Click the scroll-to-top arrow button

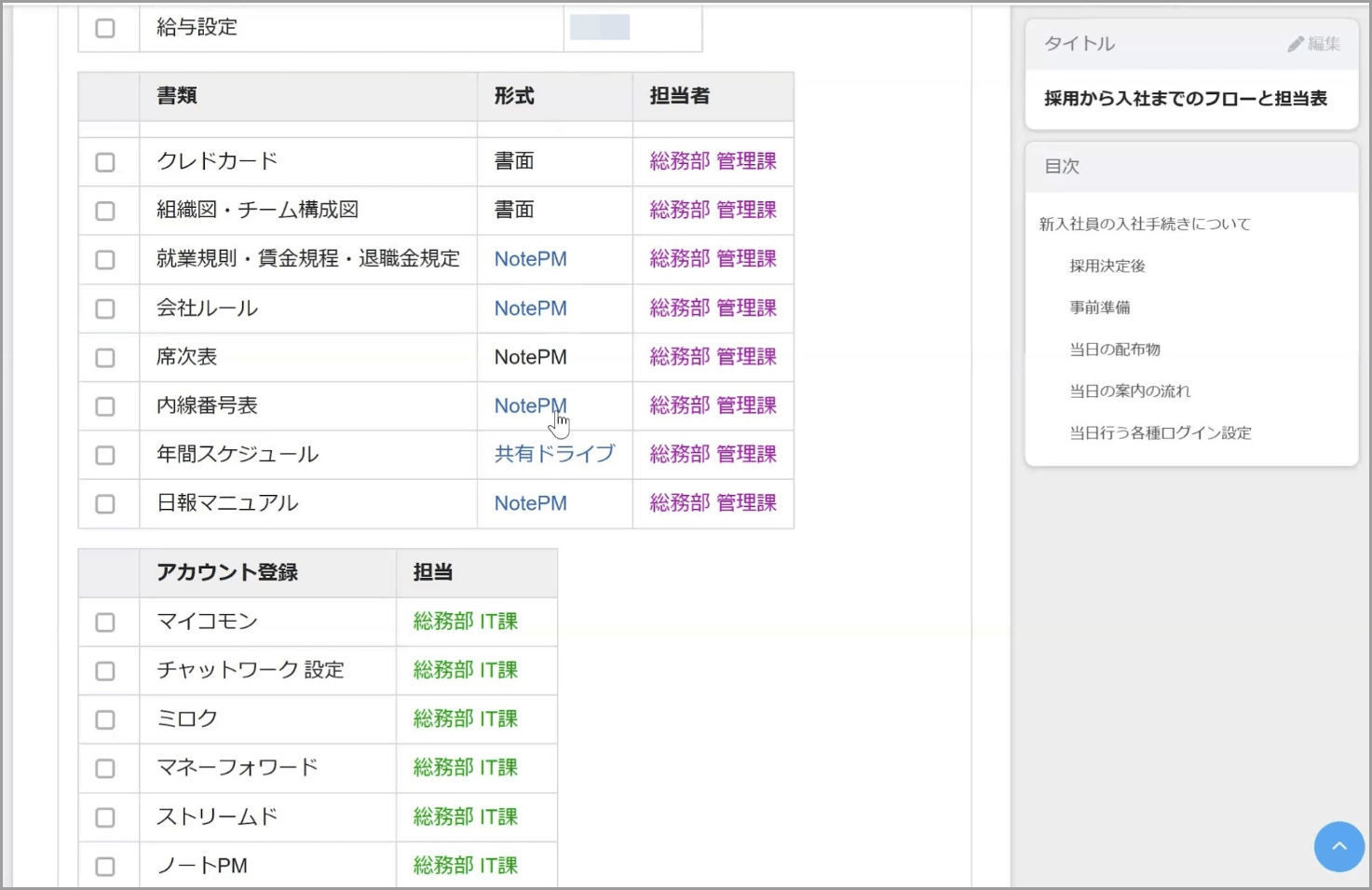pos(1338,846)
